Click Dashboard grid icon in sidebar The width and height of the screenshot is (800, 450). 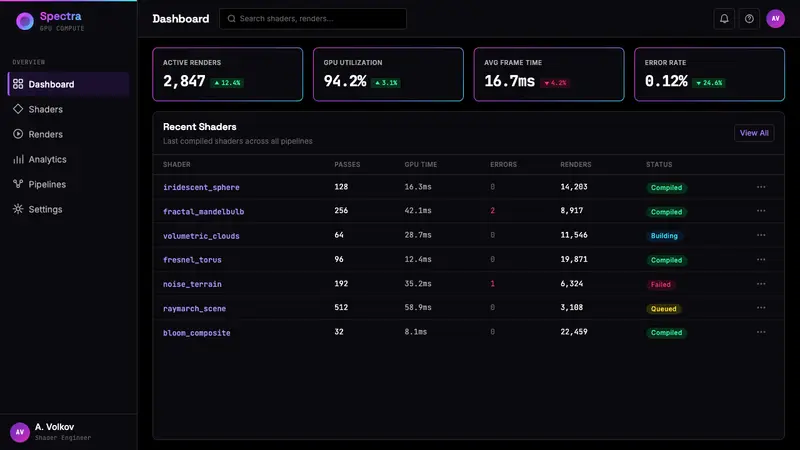click(x=18, y=84)
